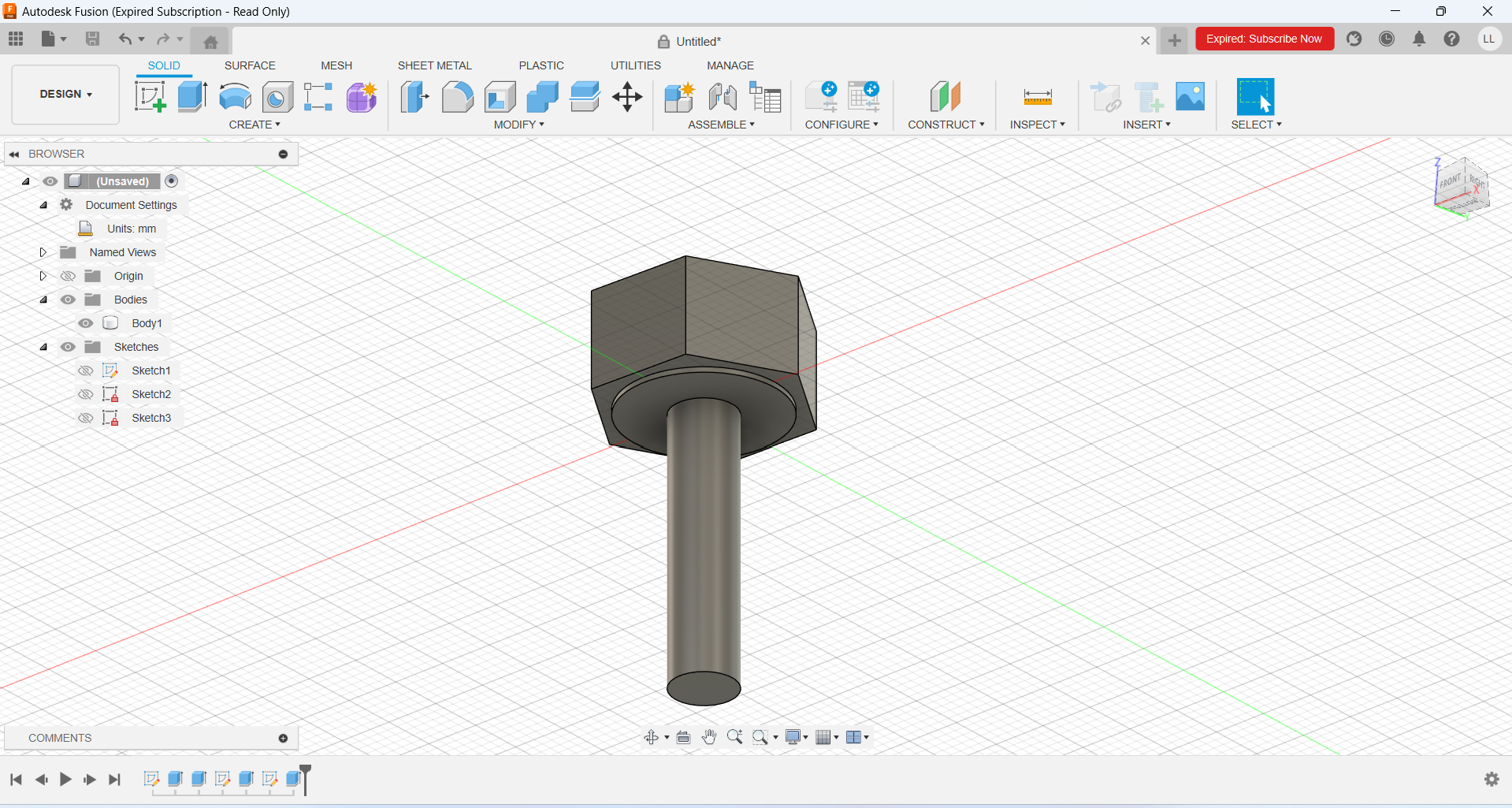Open the DESIGN workspace dropdown
Screen dimensions: 1512x808
coord(66,94)
